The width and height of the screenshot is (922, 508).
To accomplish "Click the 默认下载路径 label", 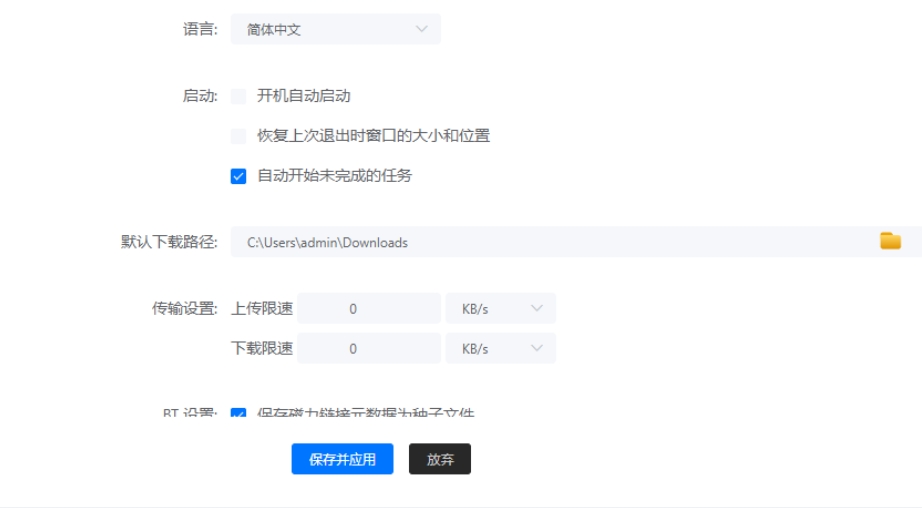I will click(169, 242).
